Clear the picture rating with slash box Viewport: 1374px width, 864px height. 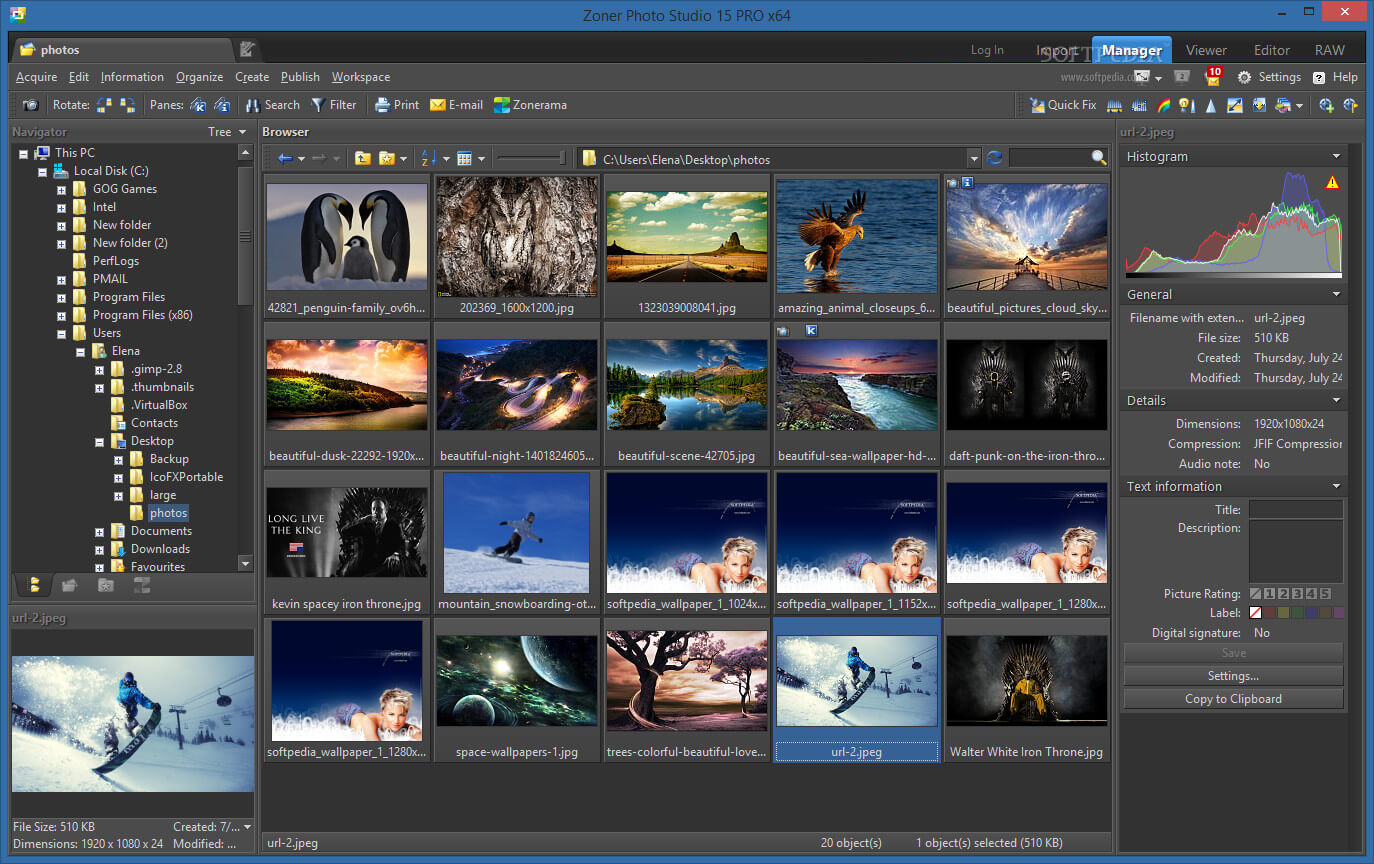click(x=1255, y=594)
